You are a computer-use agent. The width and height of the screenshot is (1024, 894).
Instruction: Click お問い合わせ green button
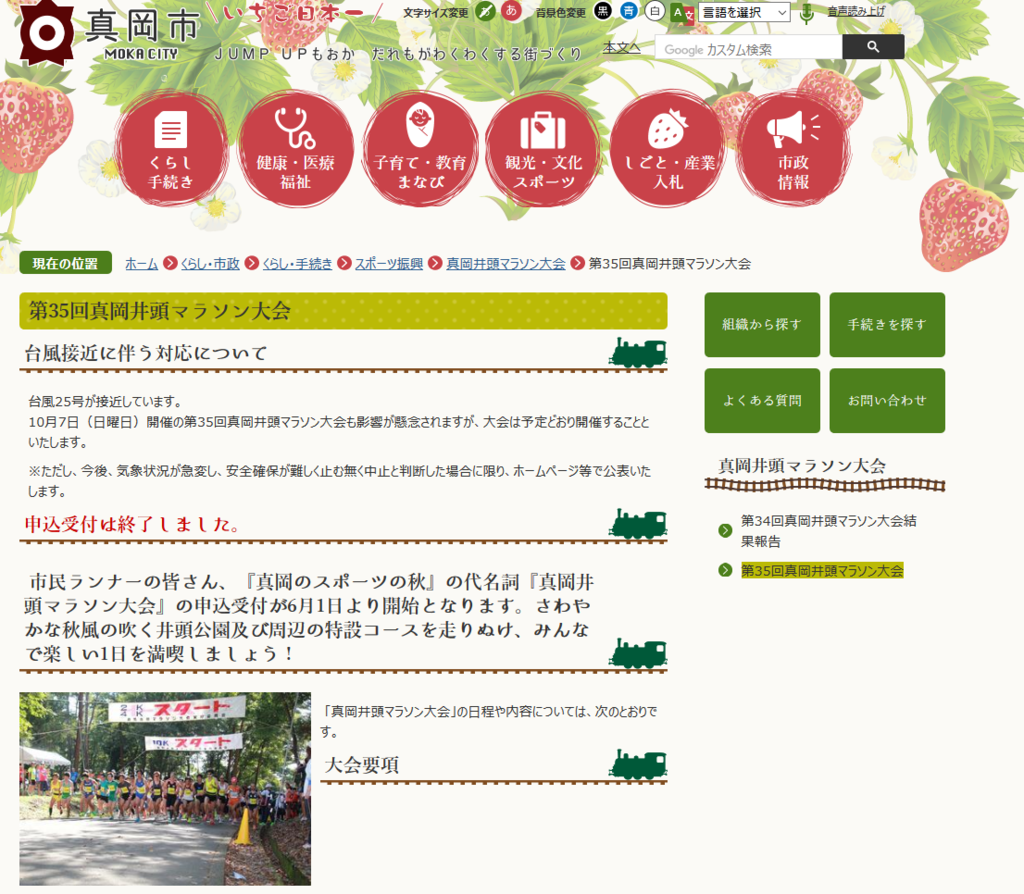pyautogui.click(x=887, y=400)
